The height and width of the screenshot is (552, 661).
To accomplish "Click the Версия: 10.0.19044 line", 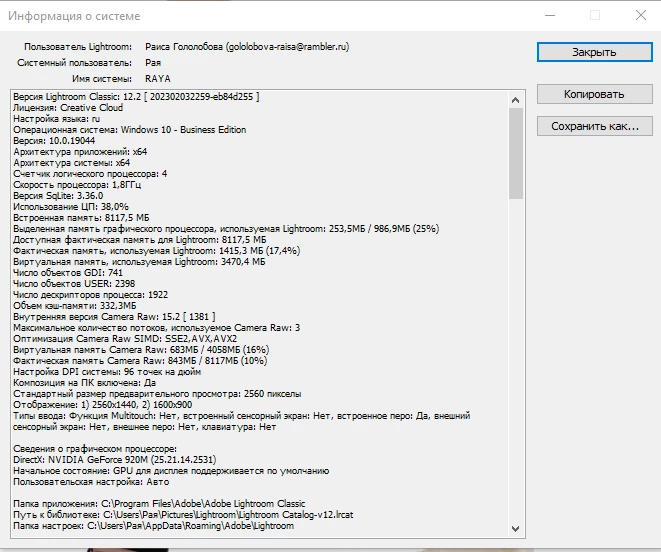I will 54,140.
